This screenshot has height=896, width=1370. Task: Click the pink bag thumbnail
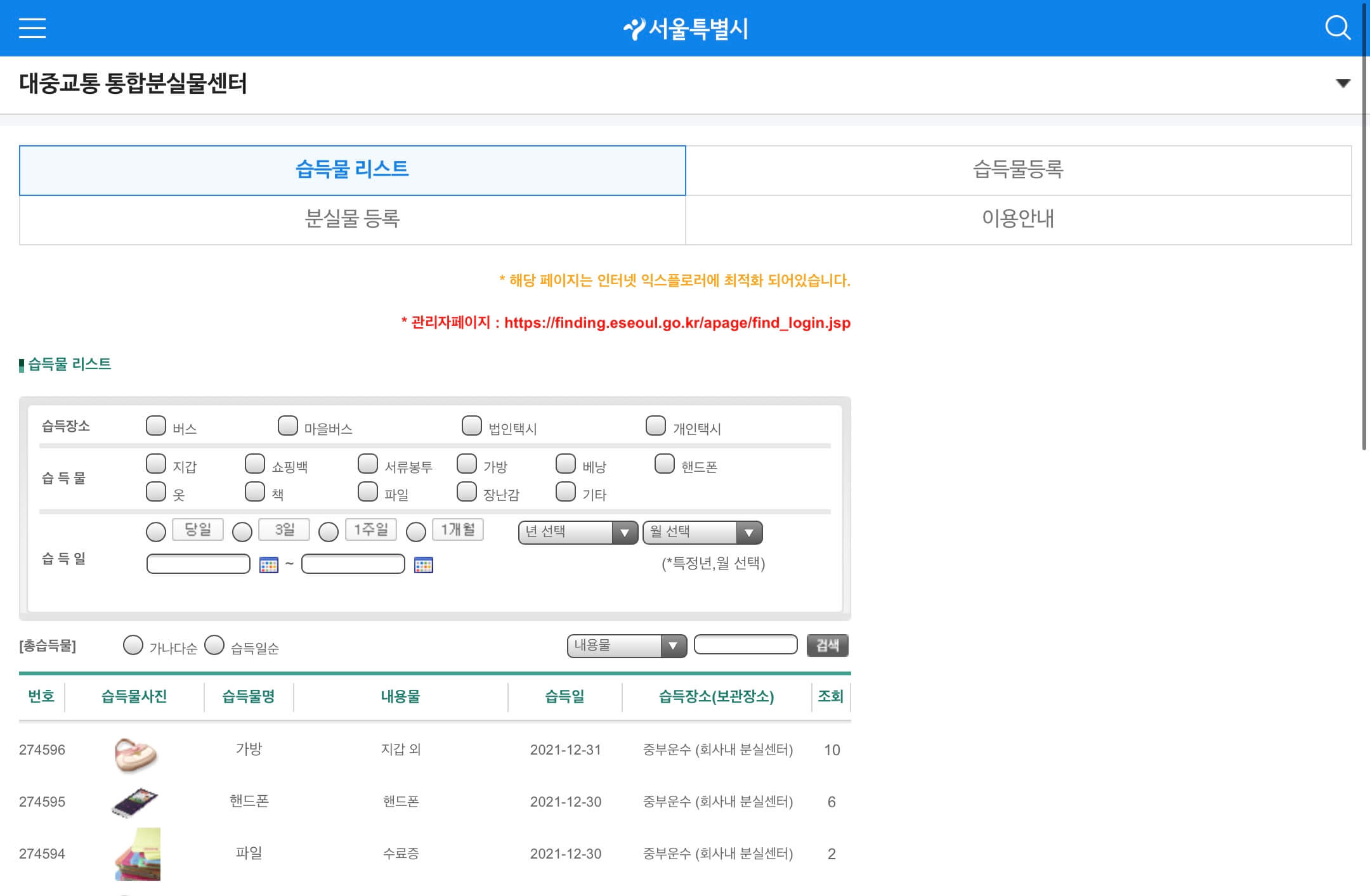(136, 754)
